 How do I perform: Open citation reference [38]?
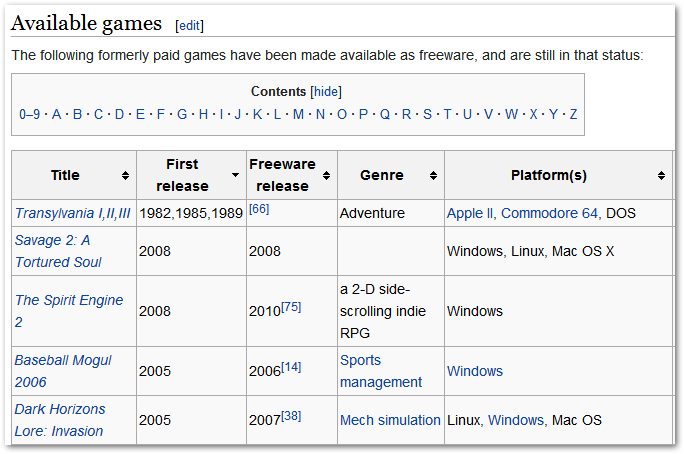(x=291, y=416)
